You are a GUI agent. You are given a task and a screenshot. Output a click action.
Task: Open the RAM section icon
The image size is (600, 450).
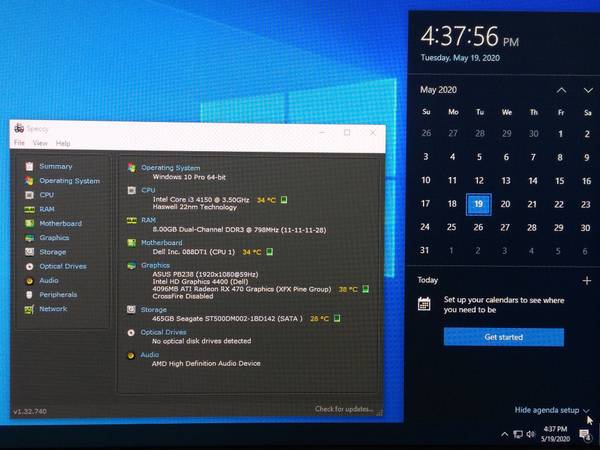tap(29, 209)
